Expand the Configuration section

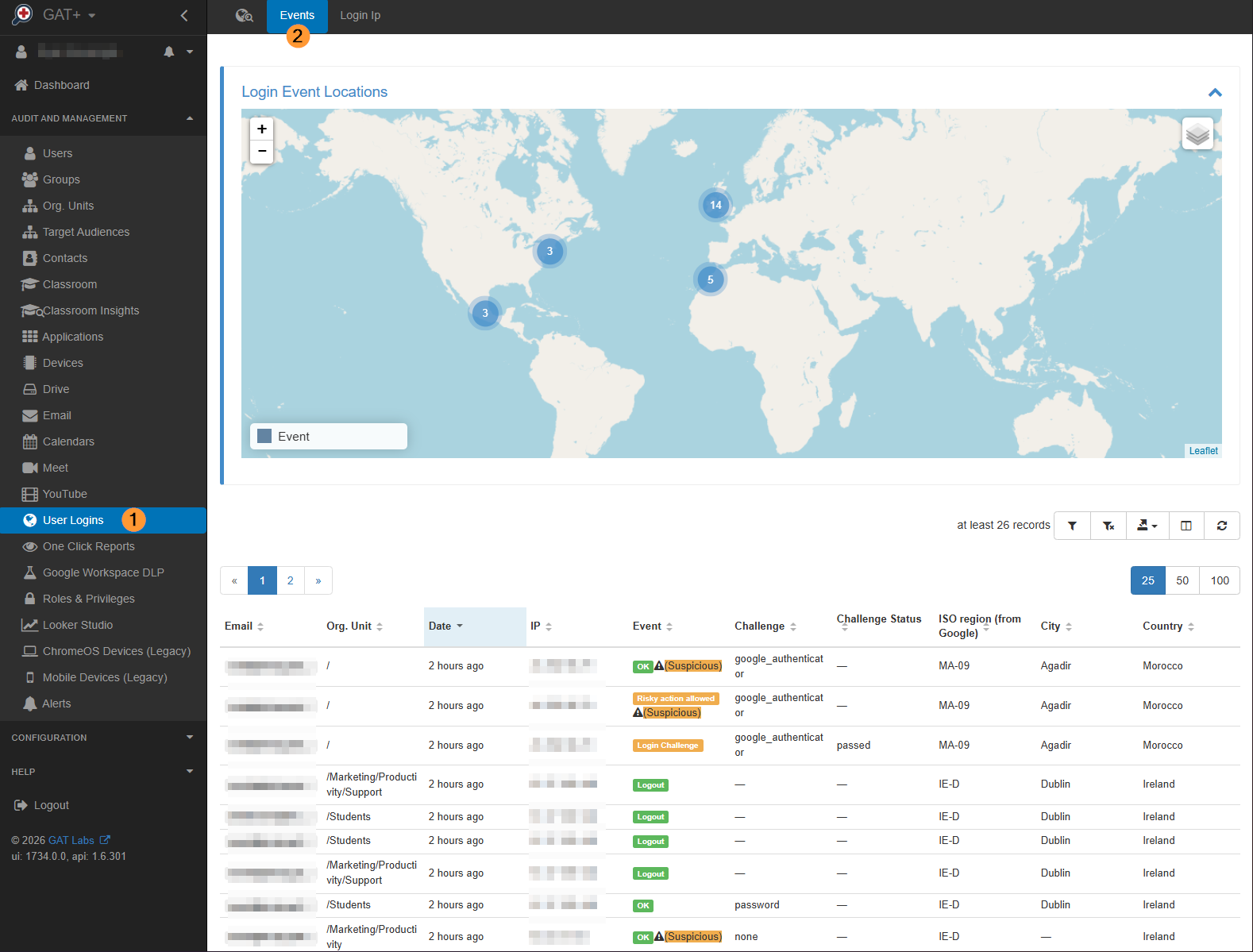103,738
